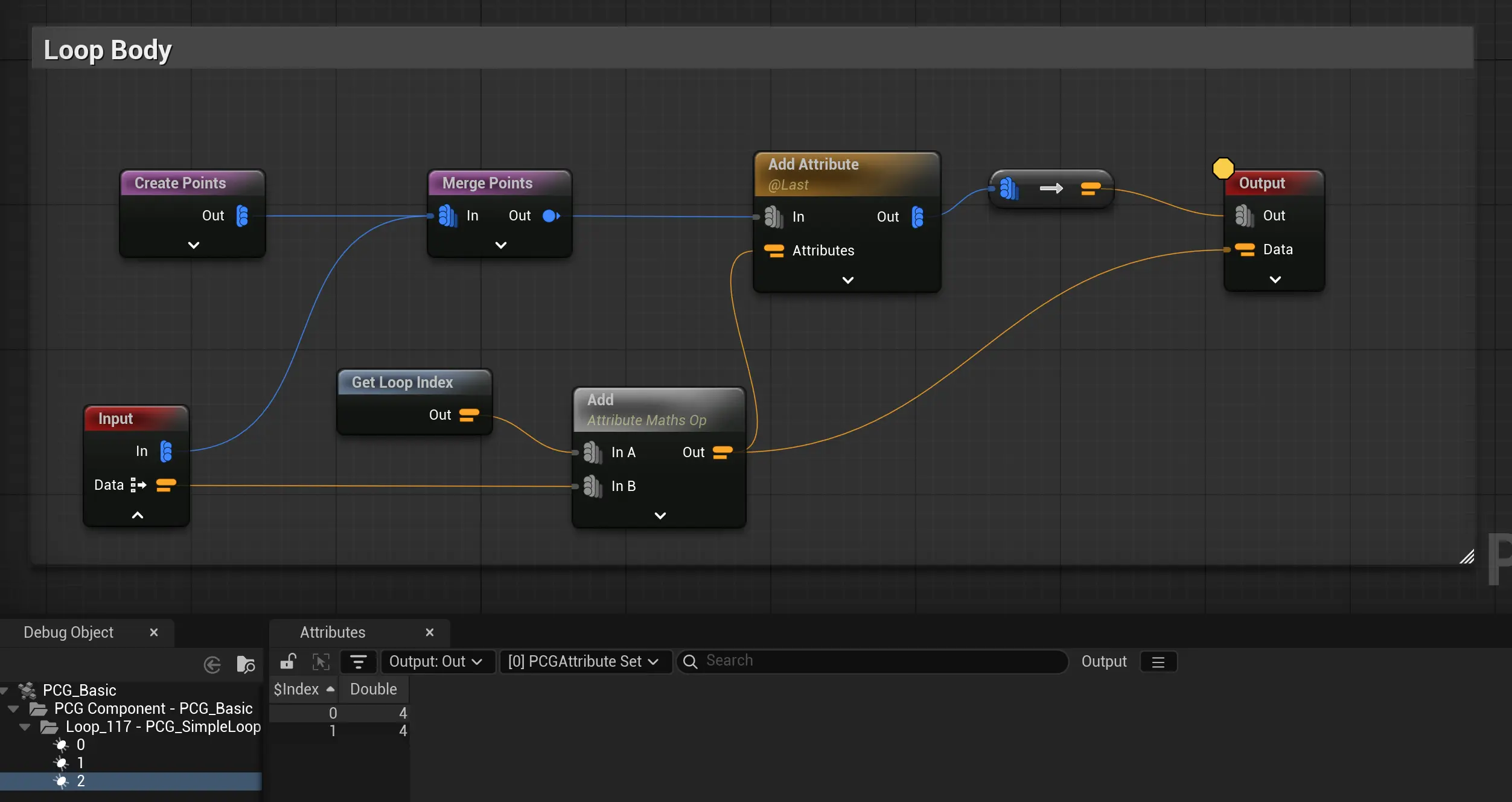Click Get Loop Index node Out pin
1512x802 pixels.
469,415
